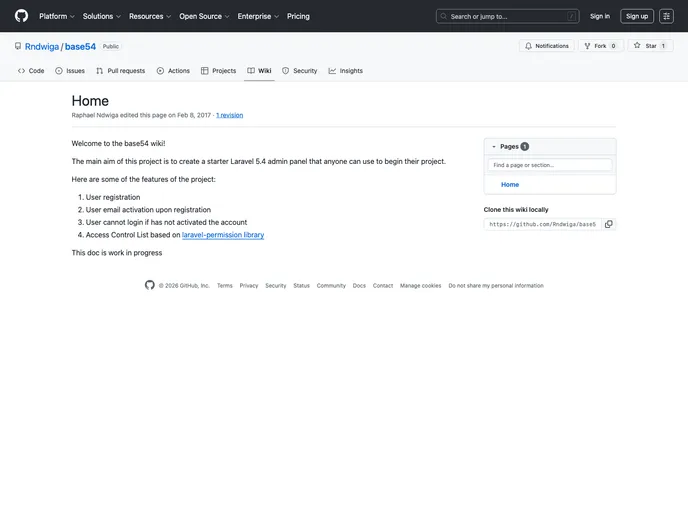This screenshot has height=512, width=688.
Task: Star the base54 repository
Action: click(650, 46)
